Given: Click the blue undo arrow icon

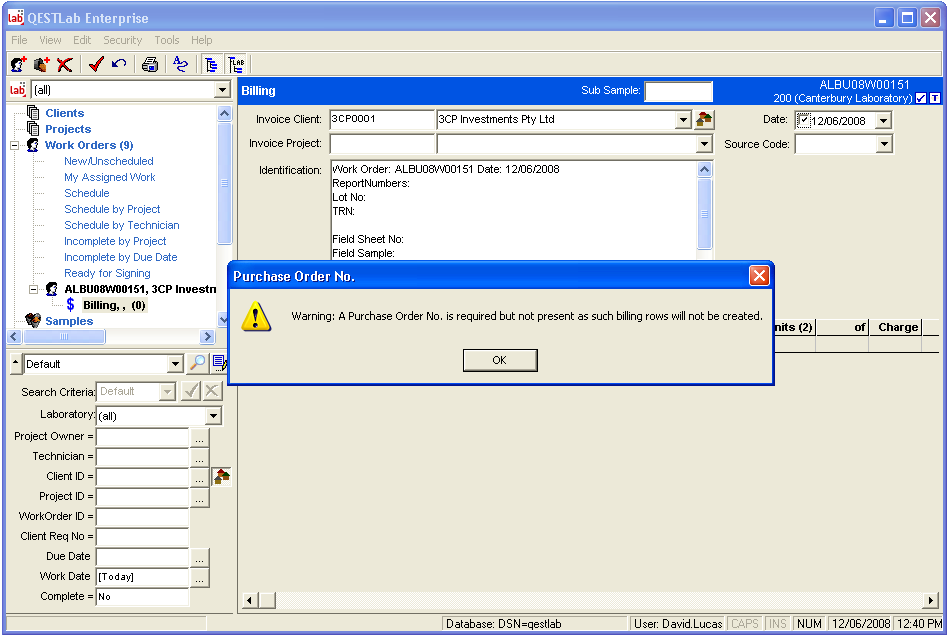Looking at the screenshot, I should click(x=119, y=65).
